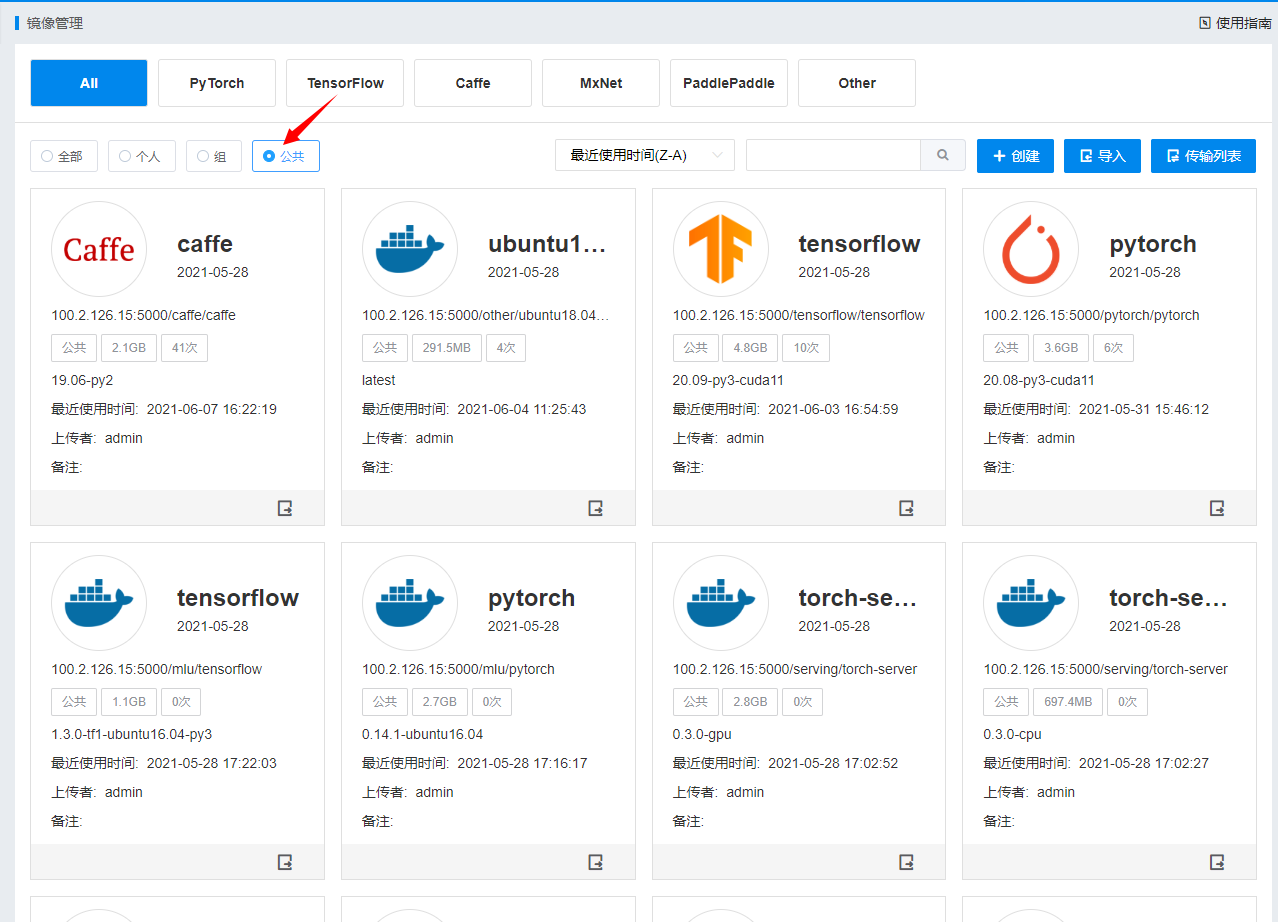
Task: Click export icon on ubuntu18.04 image card
Action: point(596,508)
